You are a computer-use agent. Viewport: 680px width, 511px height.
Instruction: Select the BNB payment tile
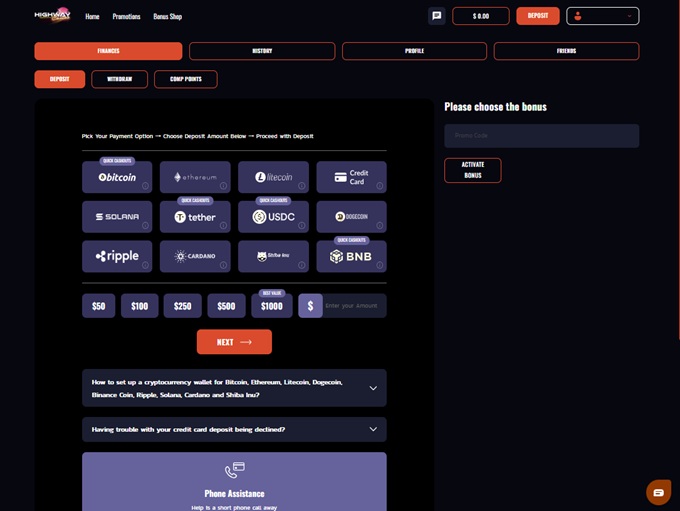pos(351,257)
